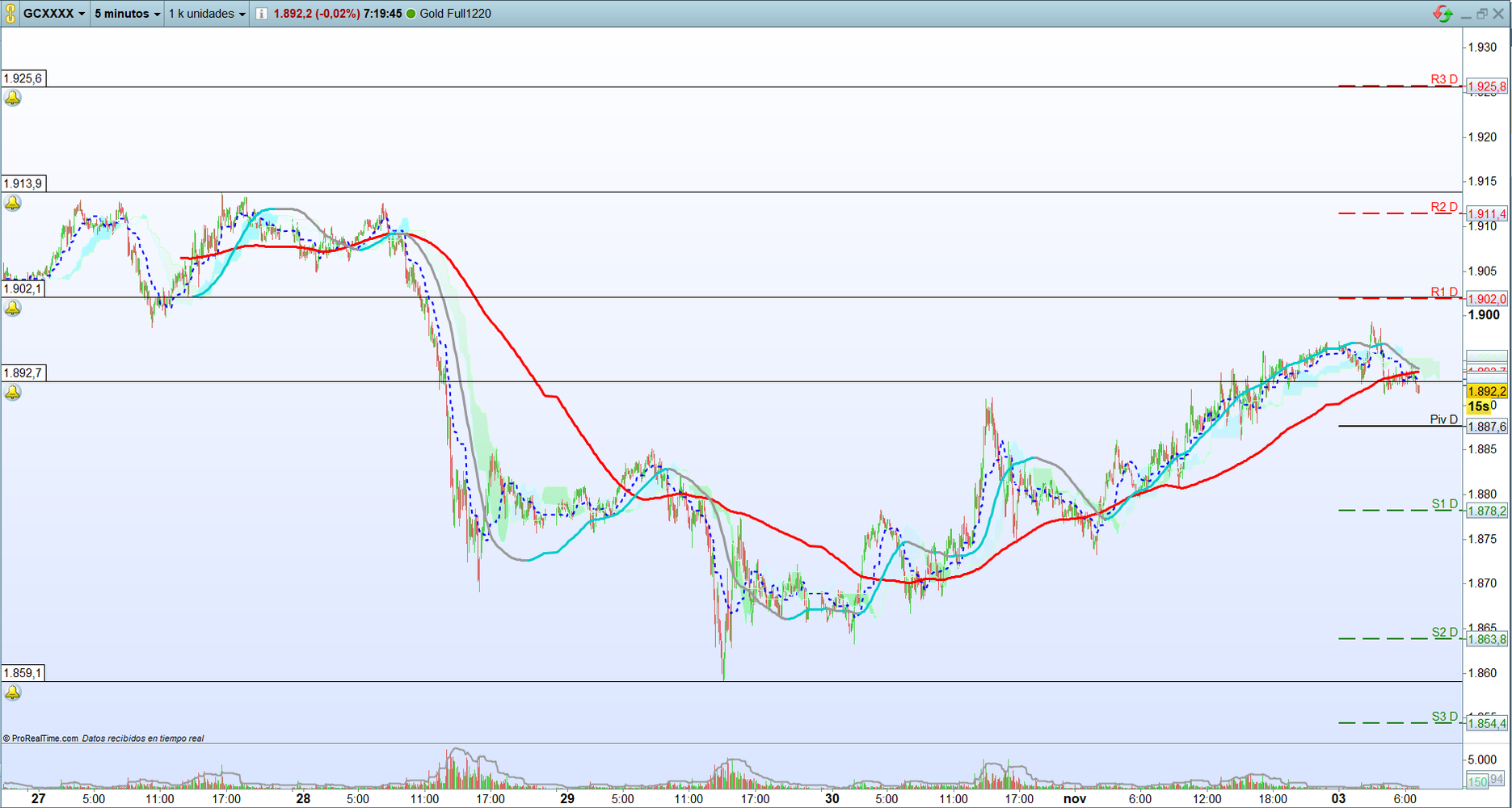Image resolution: width=1512 pixels, height=808 pixels.
Task: Select the 1.892,7 alert level label
Action: point(23,372)
